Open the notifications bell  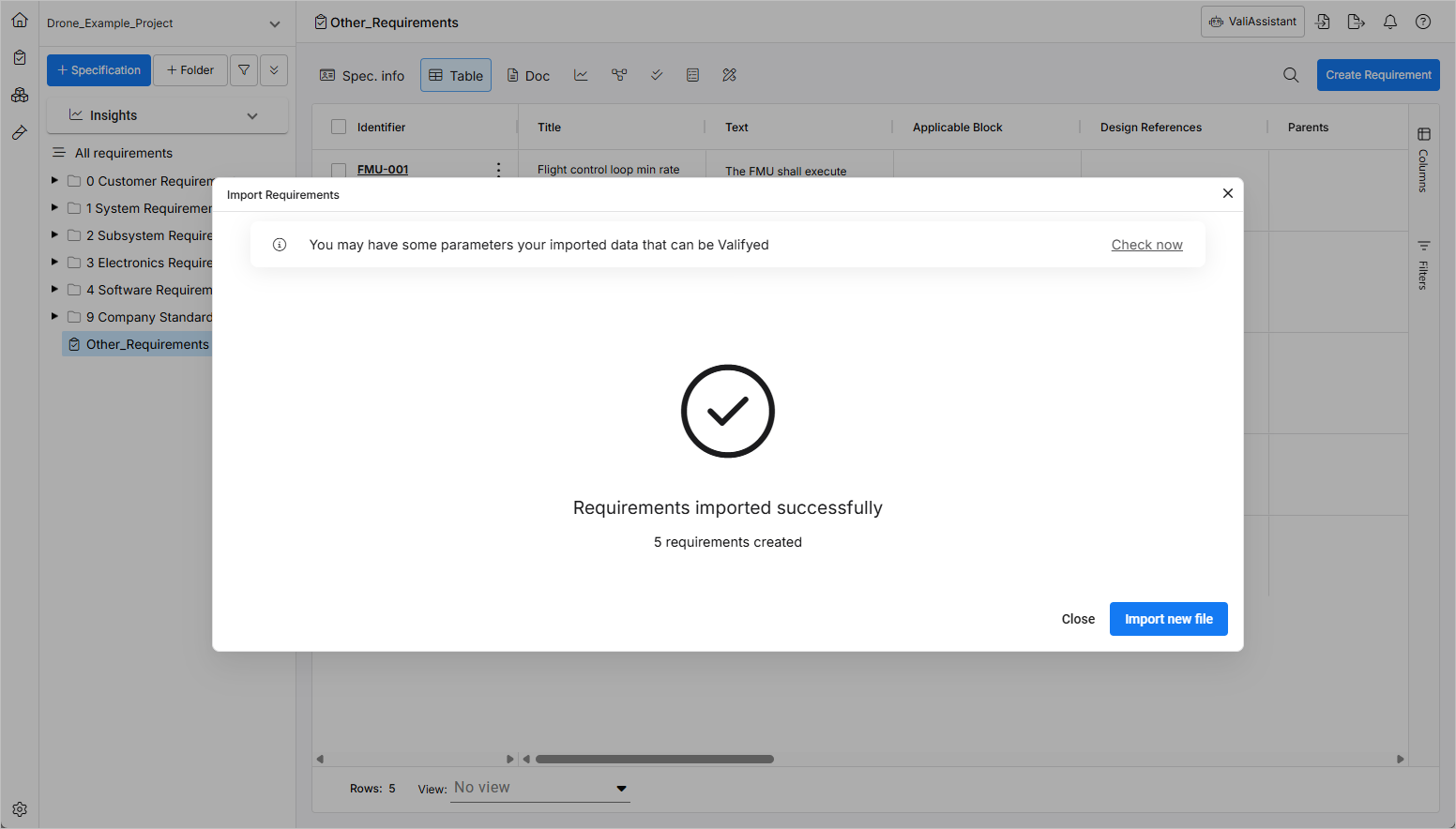pos(1389,22)
